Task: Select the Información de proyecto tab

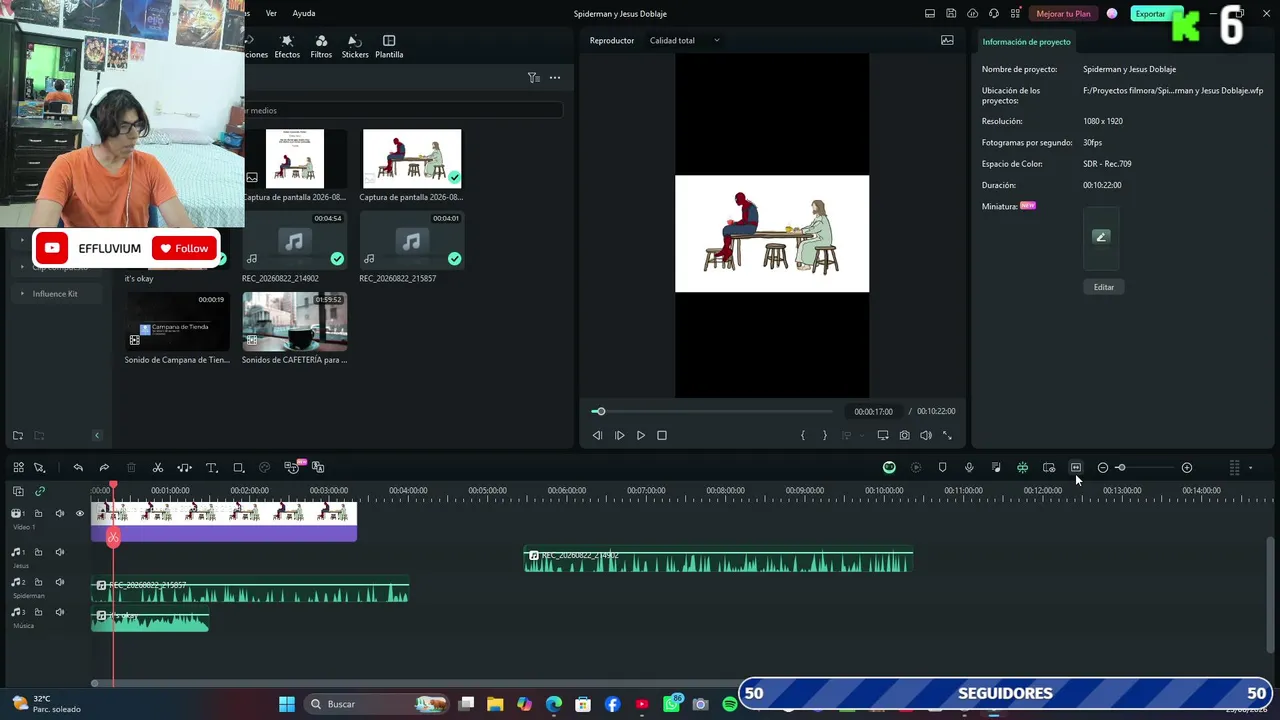Action: [x=1026, y=42]
